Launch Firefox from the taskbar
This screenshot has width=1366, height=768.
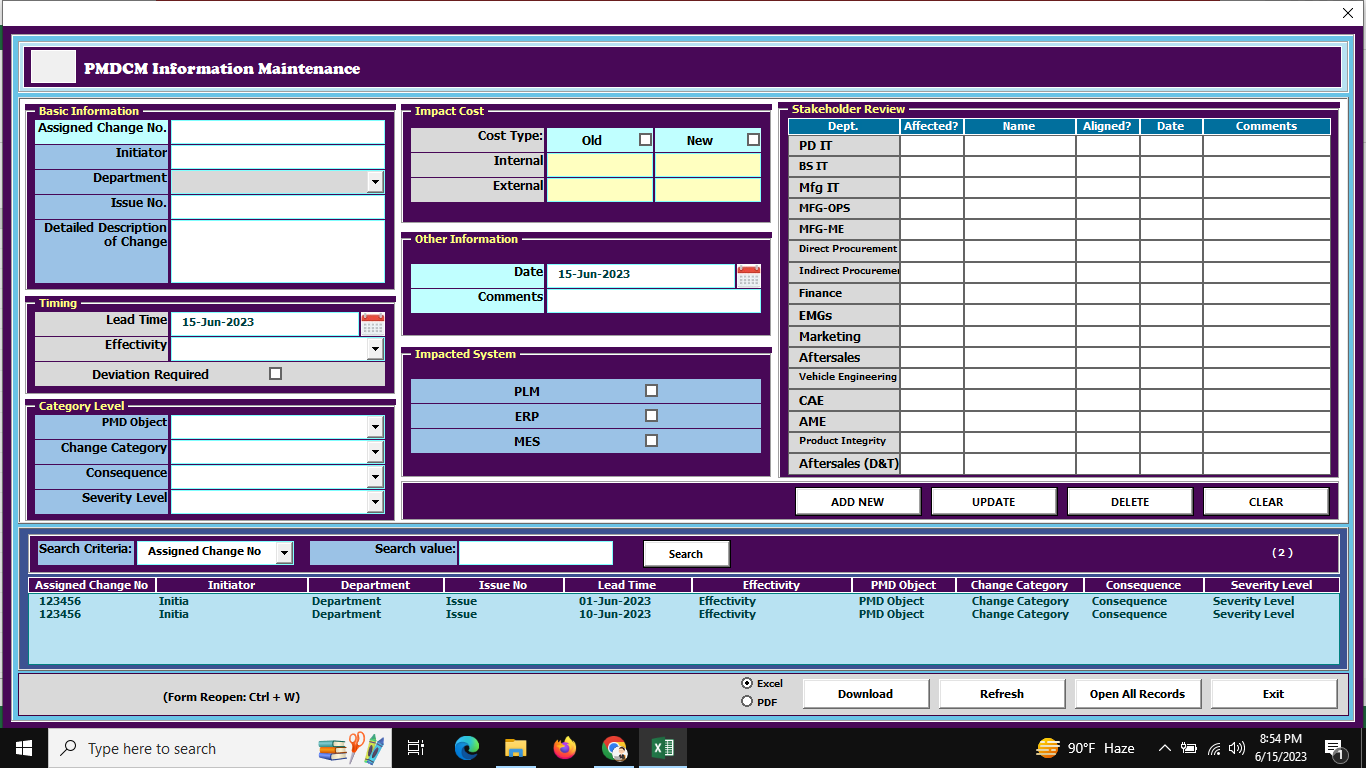(x=565, y=748)
